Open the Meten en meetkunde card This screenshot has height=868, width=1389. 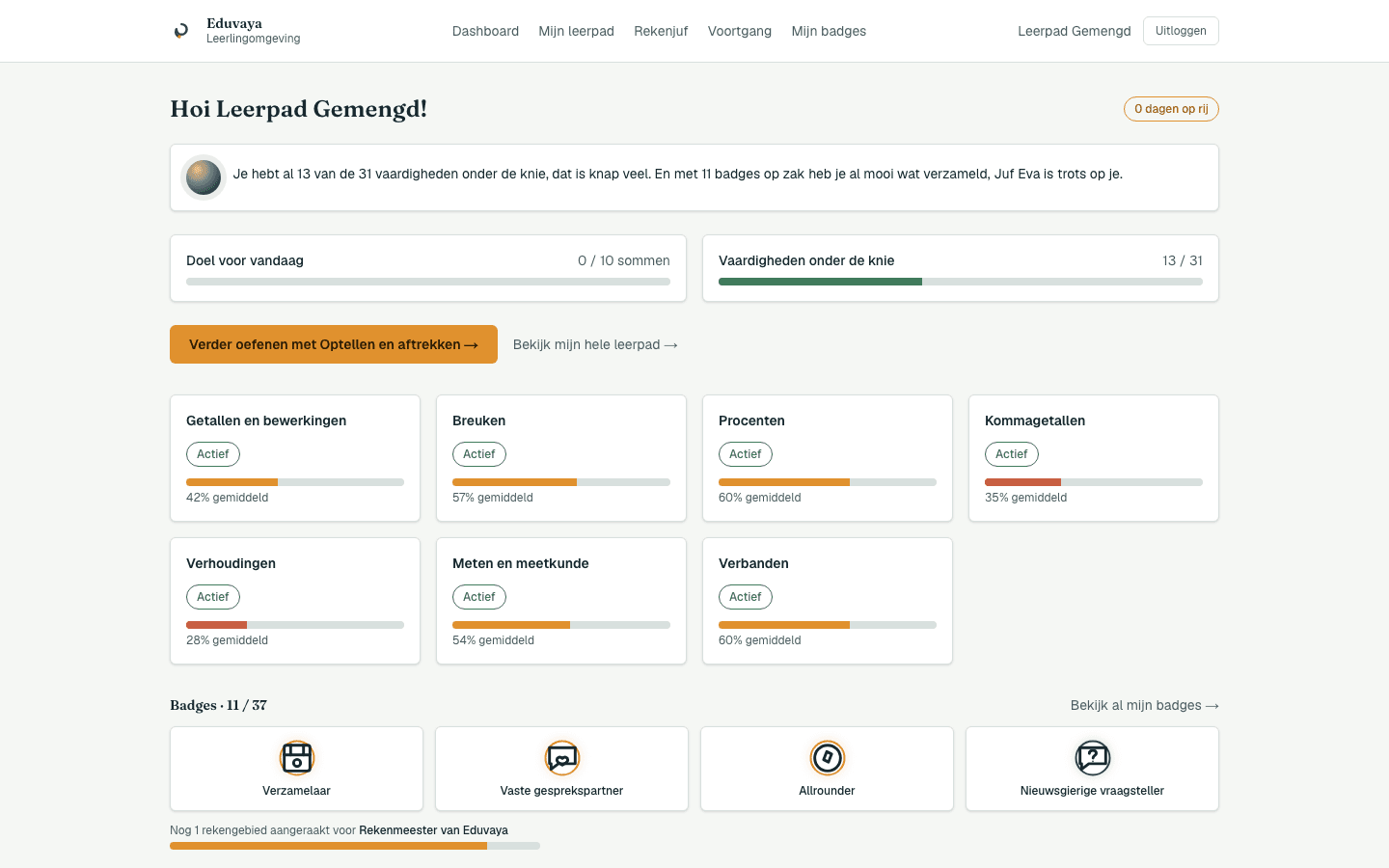(561, 601)
